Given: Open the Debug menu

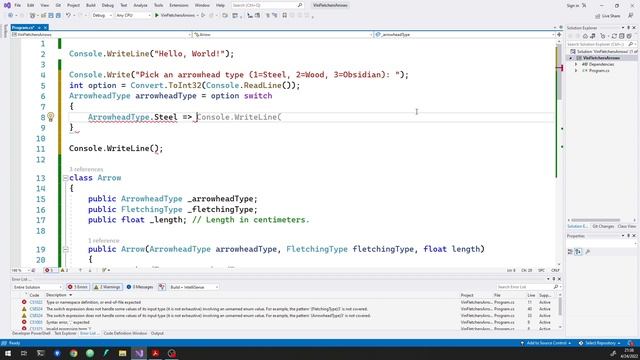Looking at the screenshot, I should [x=108, y=5].
